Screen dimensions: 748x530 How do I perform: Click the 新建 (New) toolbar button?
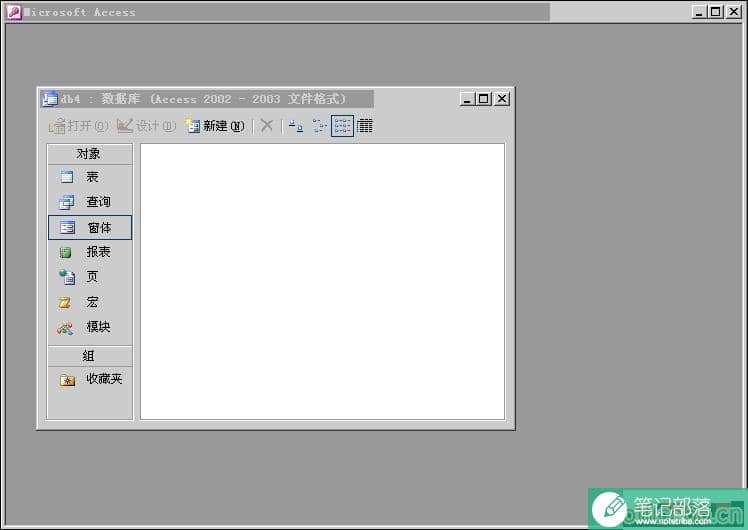(x=215, y=126)
